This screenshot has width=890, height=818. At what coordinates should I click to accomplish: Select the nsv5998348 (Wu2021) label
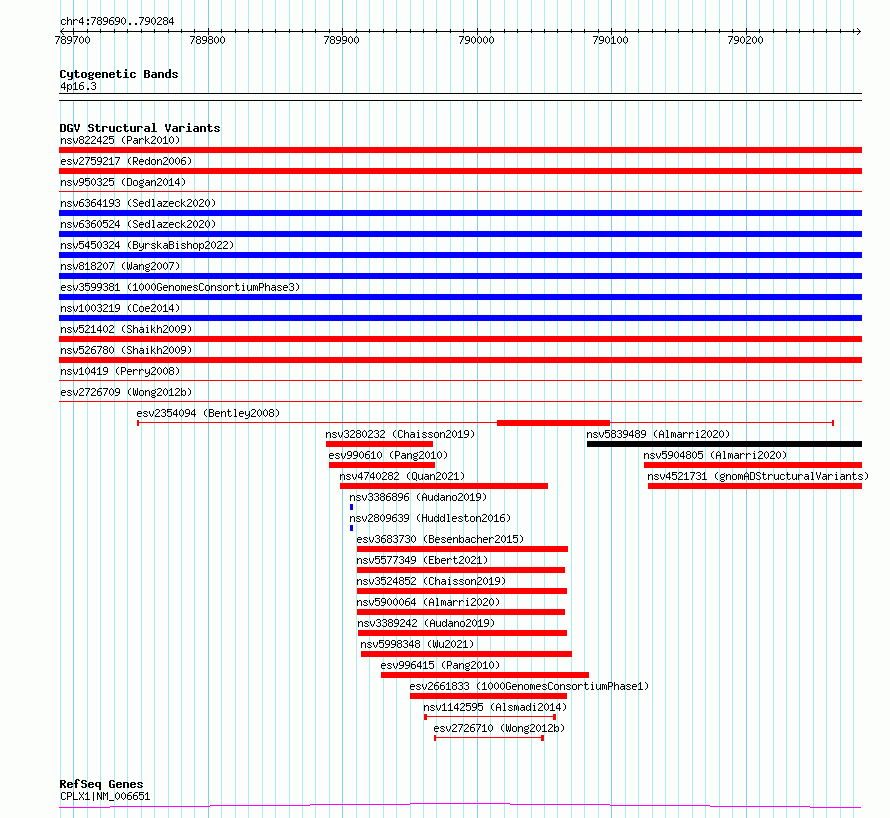click(417, 644)
